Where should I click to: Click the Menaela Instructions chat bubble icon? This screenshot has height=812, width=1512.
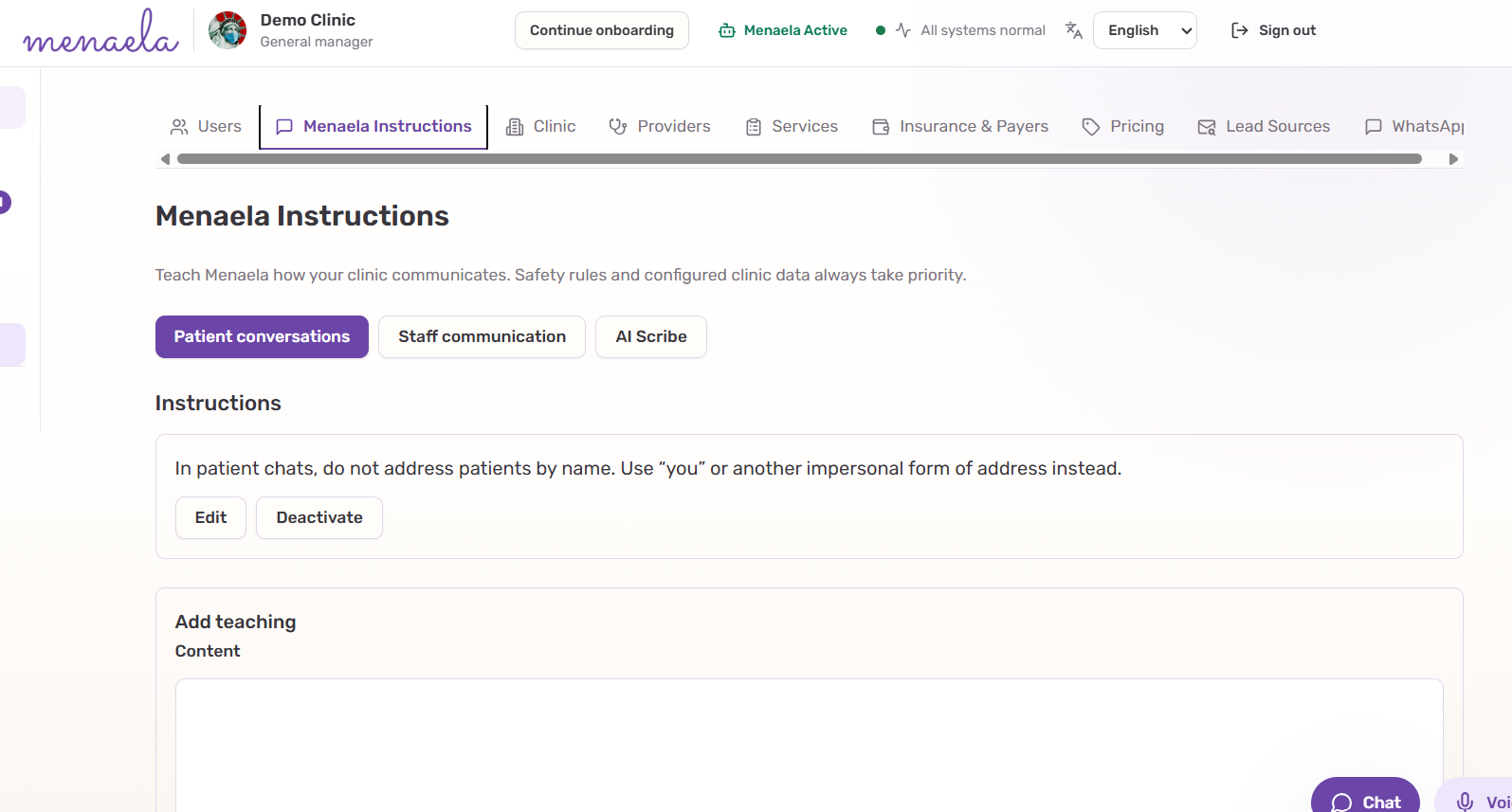click(284, 127)
